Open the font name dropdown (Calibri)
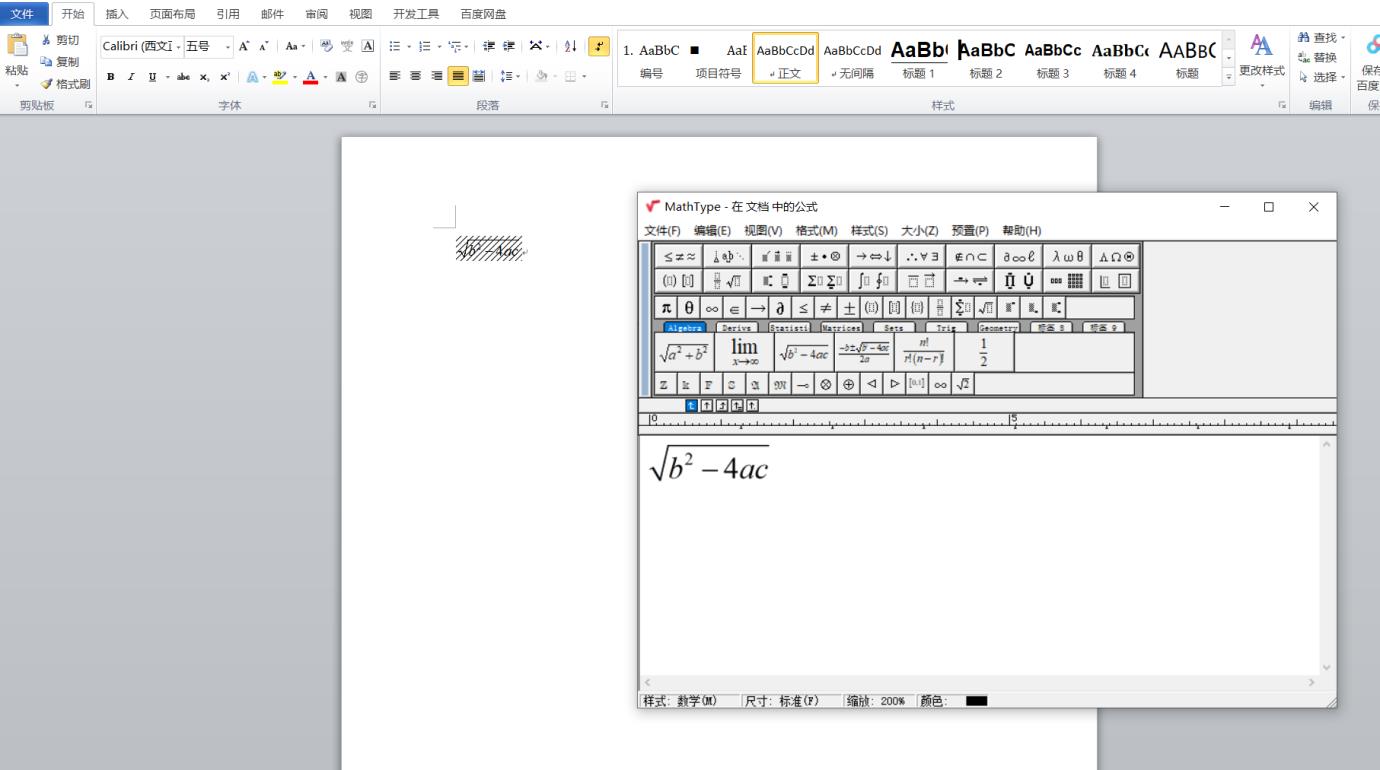 (x=180, y=47)
